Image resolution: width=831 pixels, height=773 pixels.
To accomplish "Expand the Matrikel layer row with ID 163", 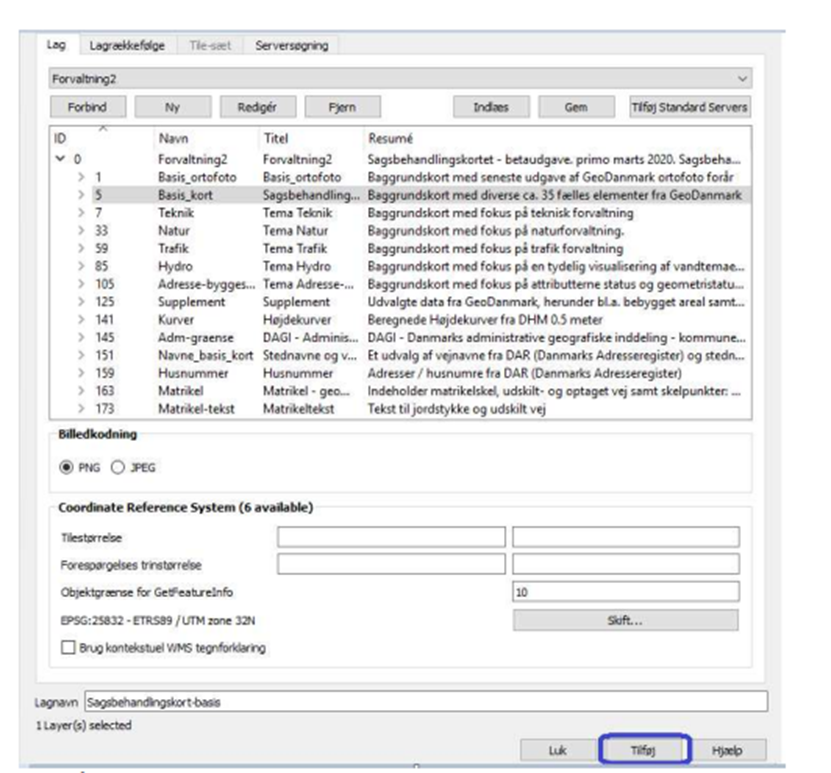I will tap(81, 391).
